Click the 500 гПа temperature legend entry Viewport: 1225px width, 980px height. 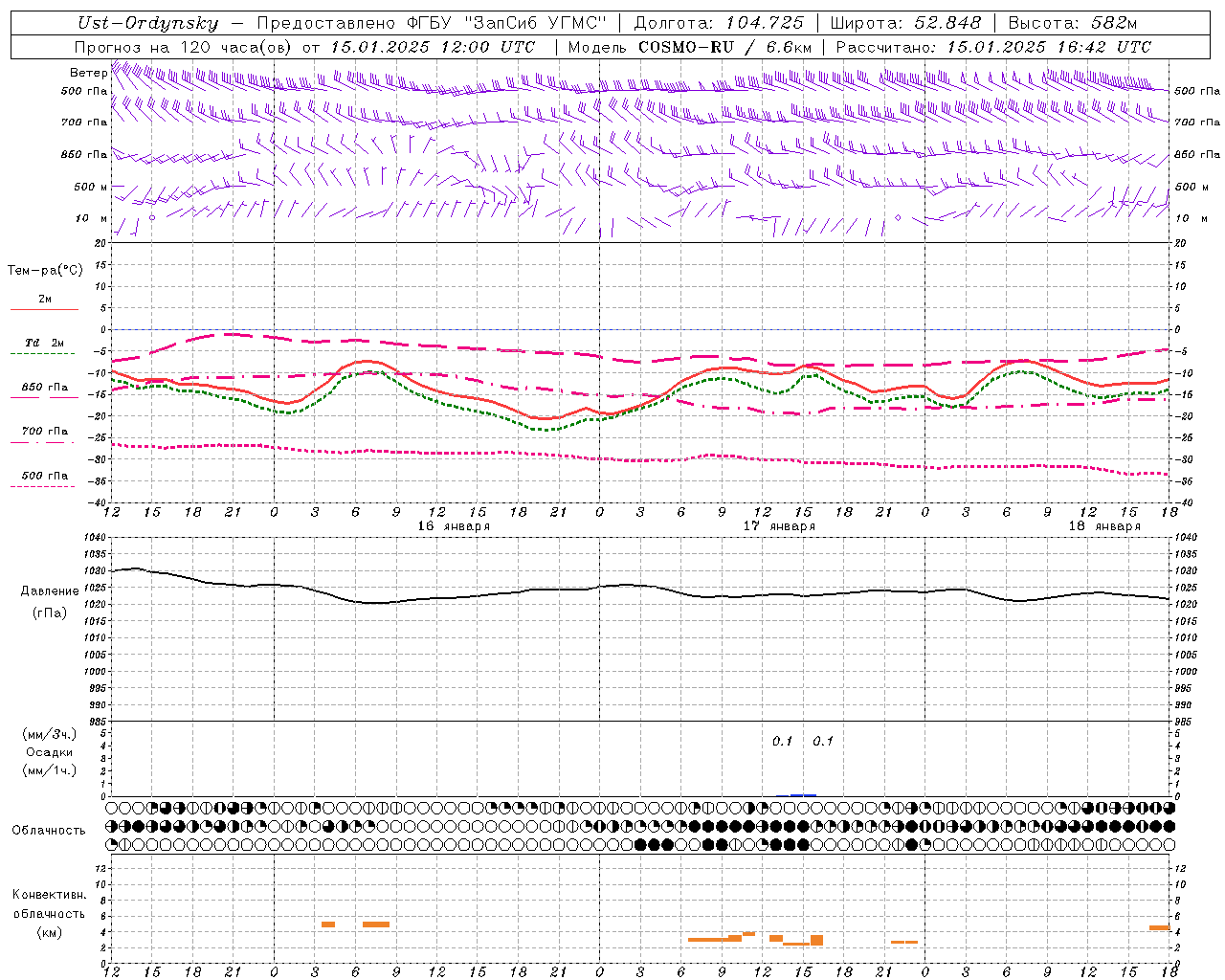point(45,476)
